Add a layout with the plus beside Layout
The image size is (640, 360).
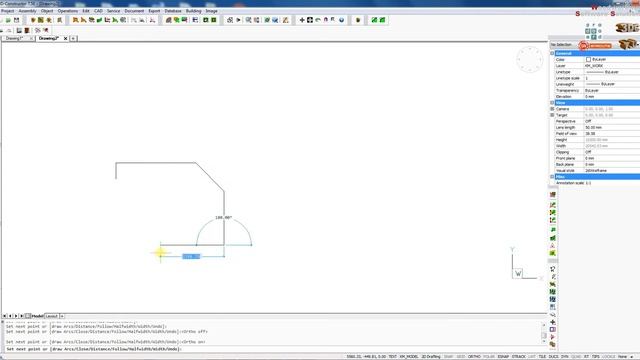(62, 316)
